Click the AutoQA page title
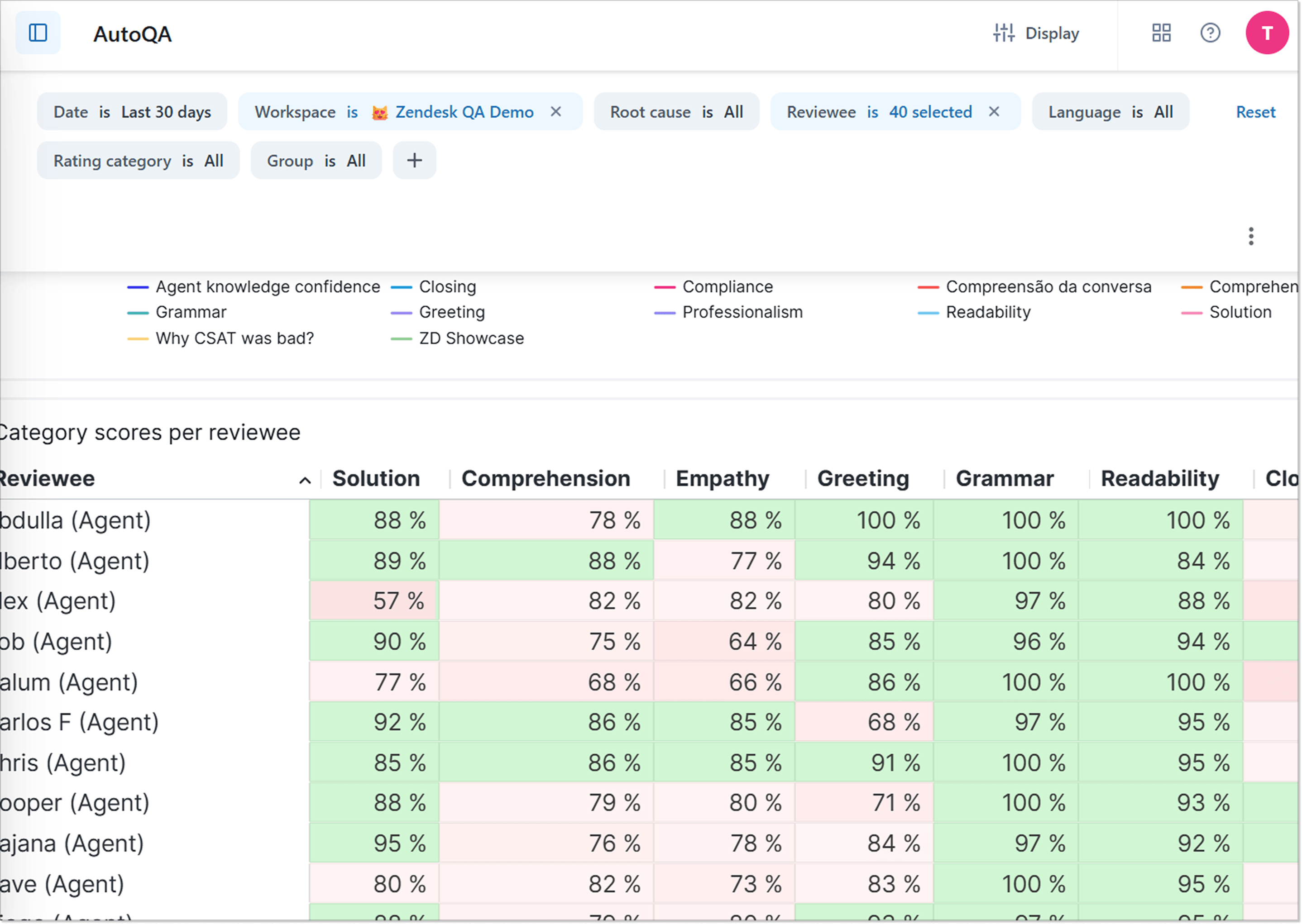 click(x=132, y=34)
